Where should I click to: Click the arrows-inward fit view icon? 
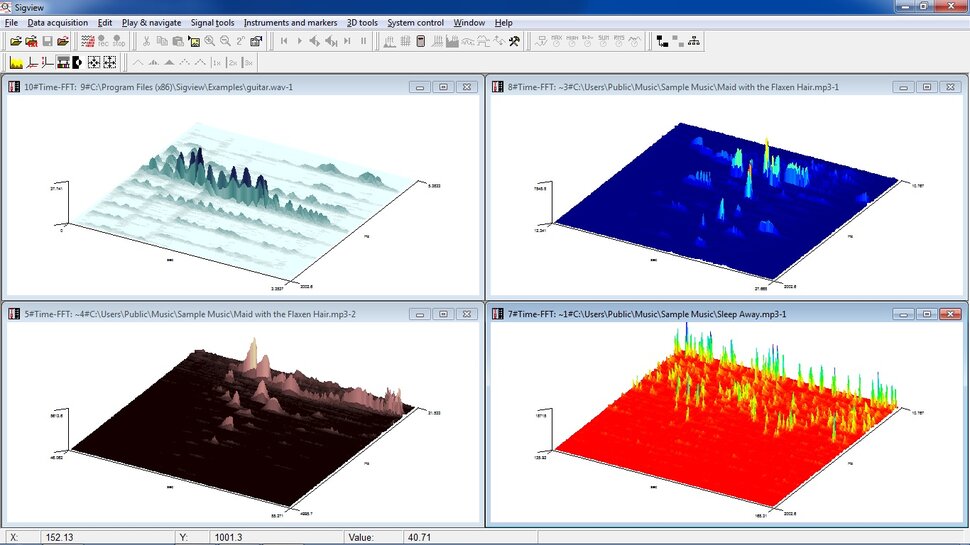coord(93,62)
